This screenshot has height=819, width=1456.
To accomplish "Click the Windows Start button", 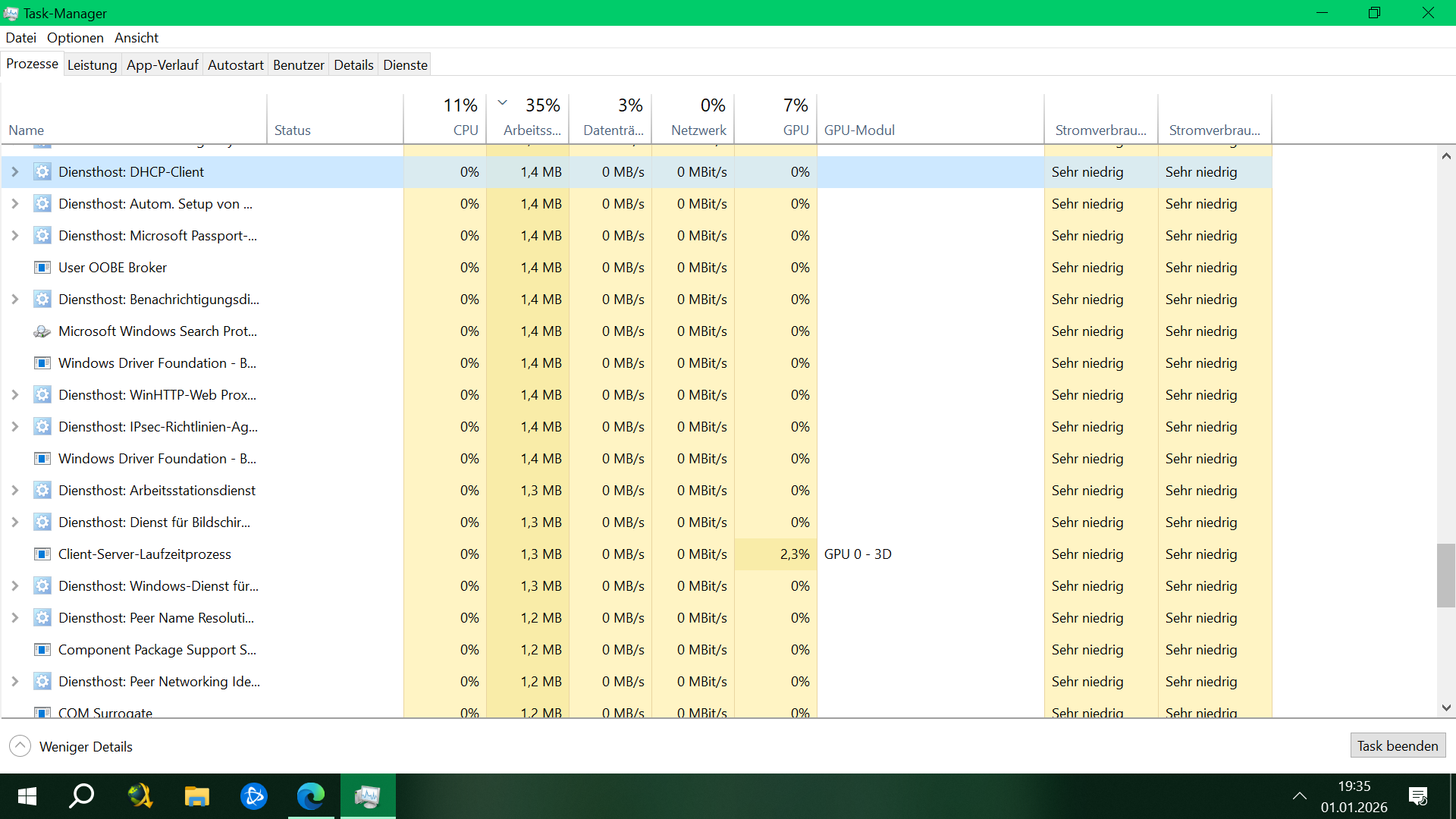I will click(x=27, y=796).
